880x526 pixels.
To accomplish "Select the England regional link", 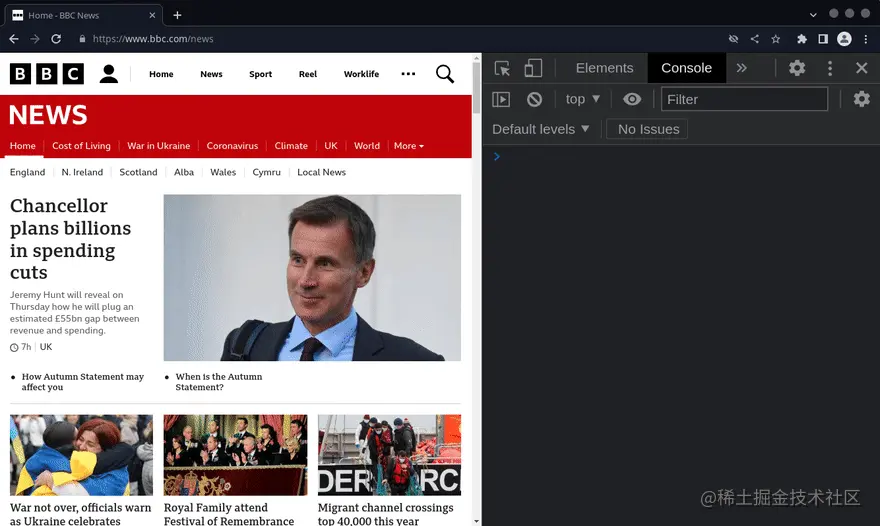I will [28, 172].
